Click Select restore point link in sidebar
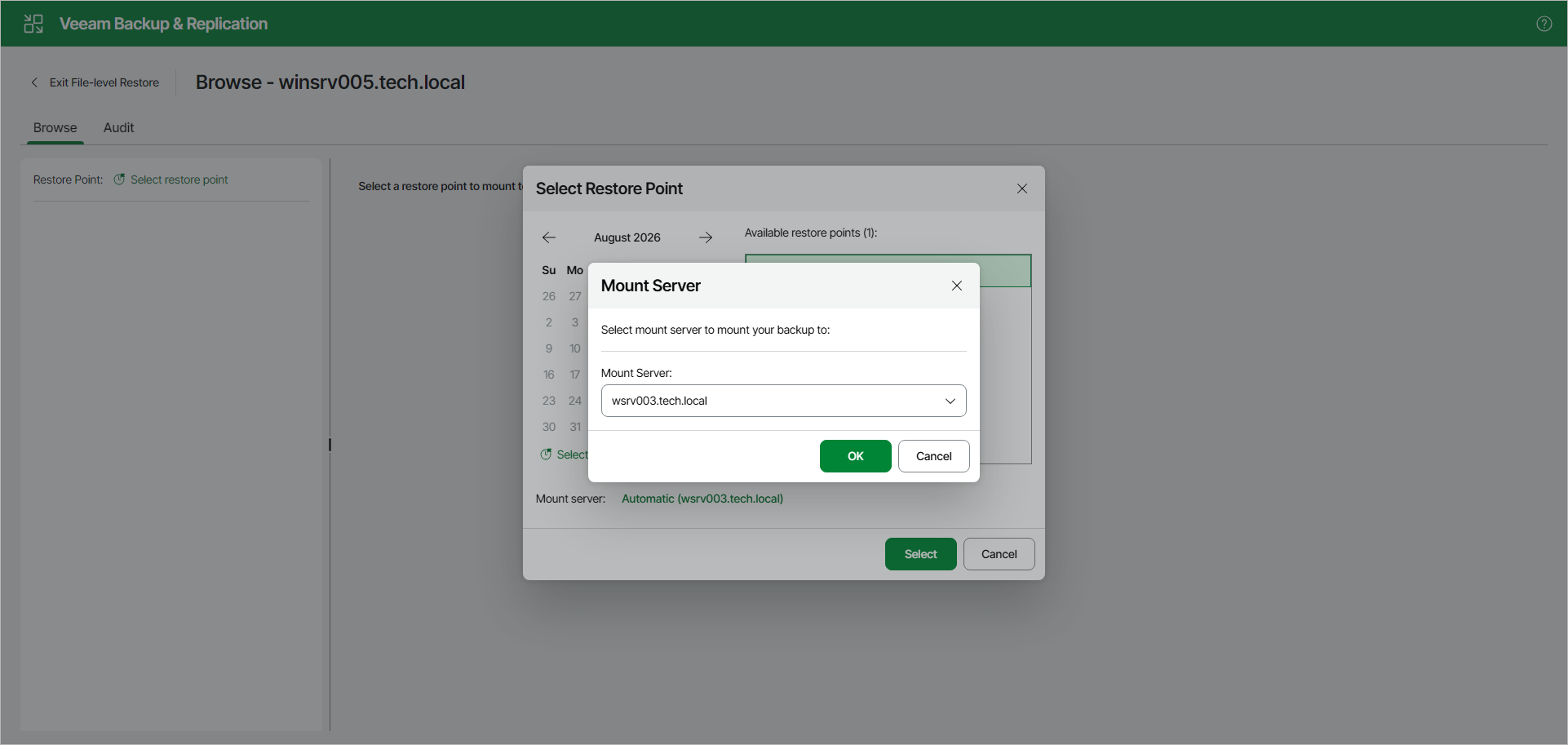 179,180
